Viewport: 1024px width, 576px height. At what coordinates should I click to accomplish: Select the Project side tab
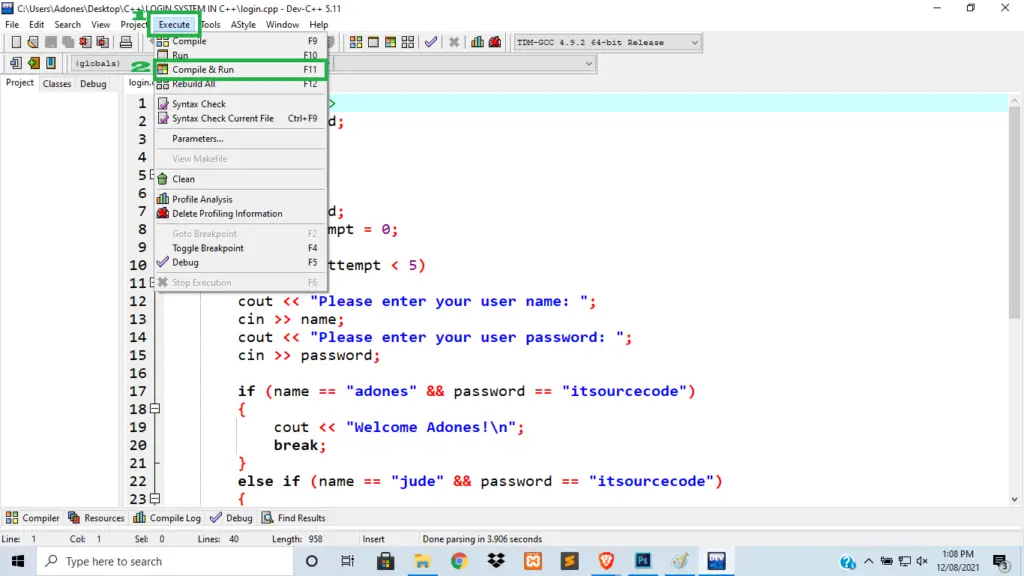pos(20,83)
